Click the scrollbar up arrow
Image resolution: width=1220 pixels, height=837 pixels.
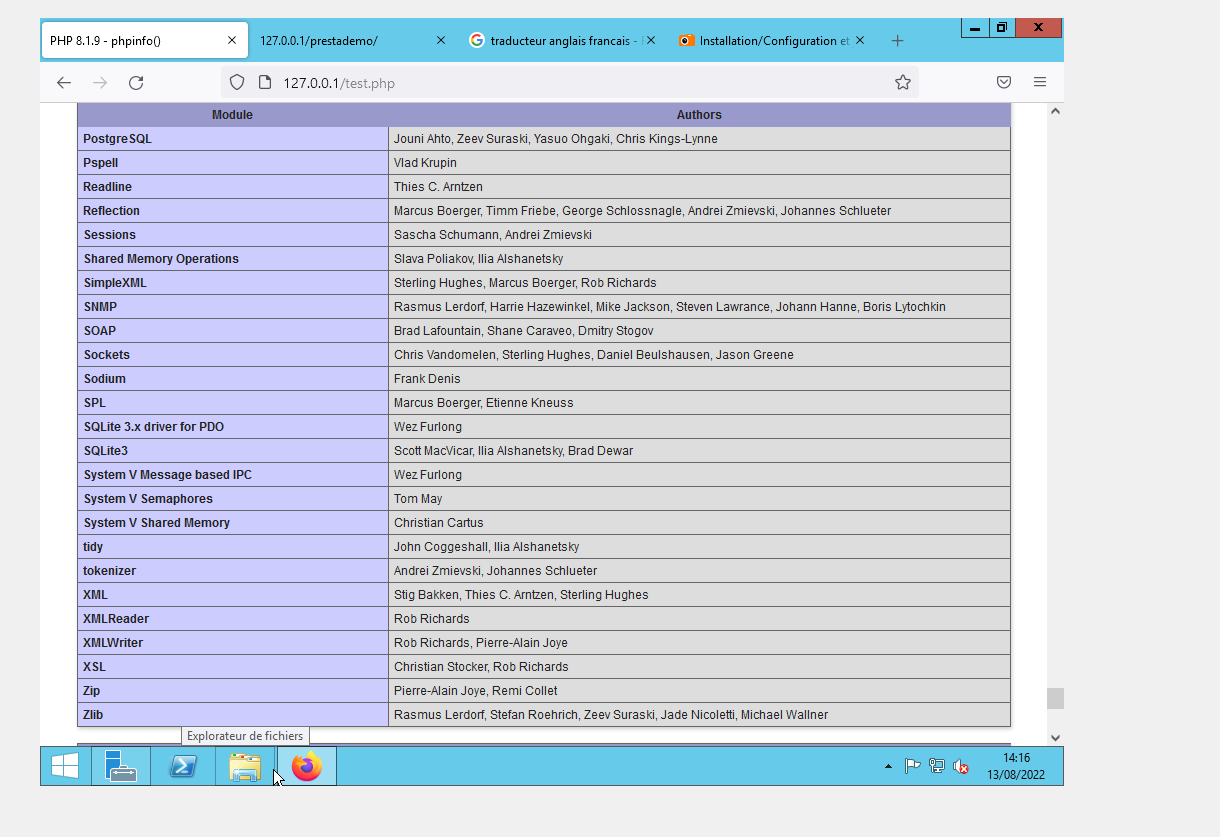[x=1055, y=111]
